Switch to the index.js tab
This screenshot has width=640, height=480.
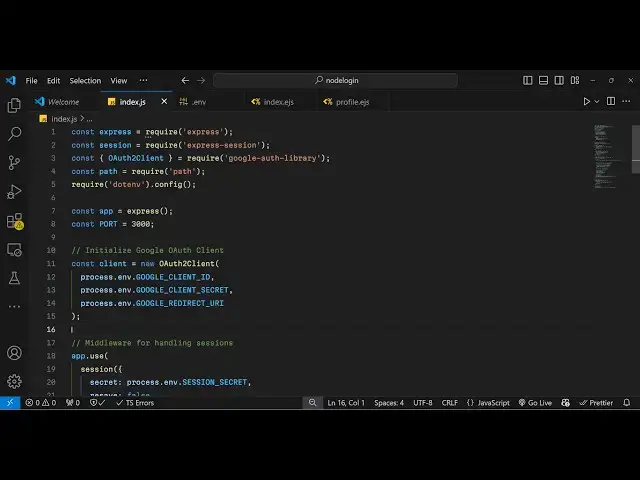click(132, 102)
